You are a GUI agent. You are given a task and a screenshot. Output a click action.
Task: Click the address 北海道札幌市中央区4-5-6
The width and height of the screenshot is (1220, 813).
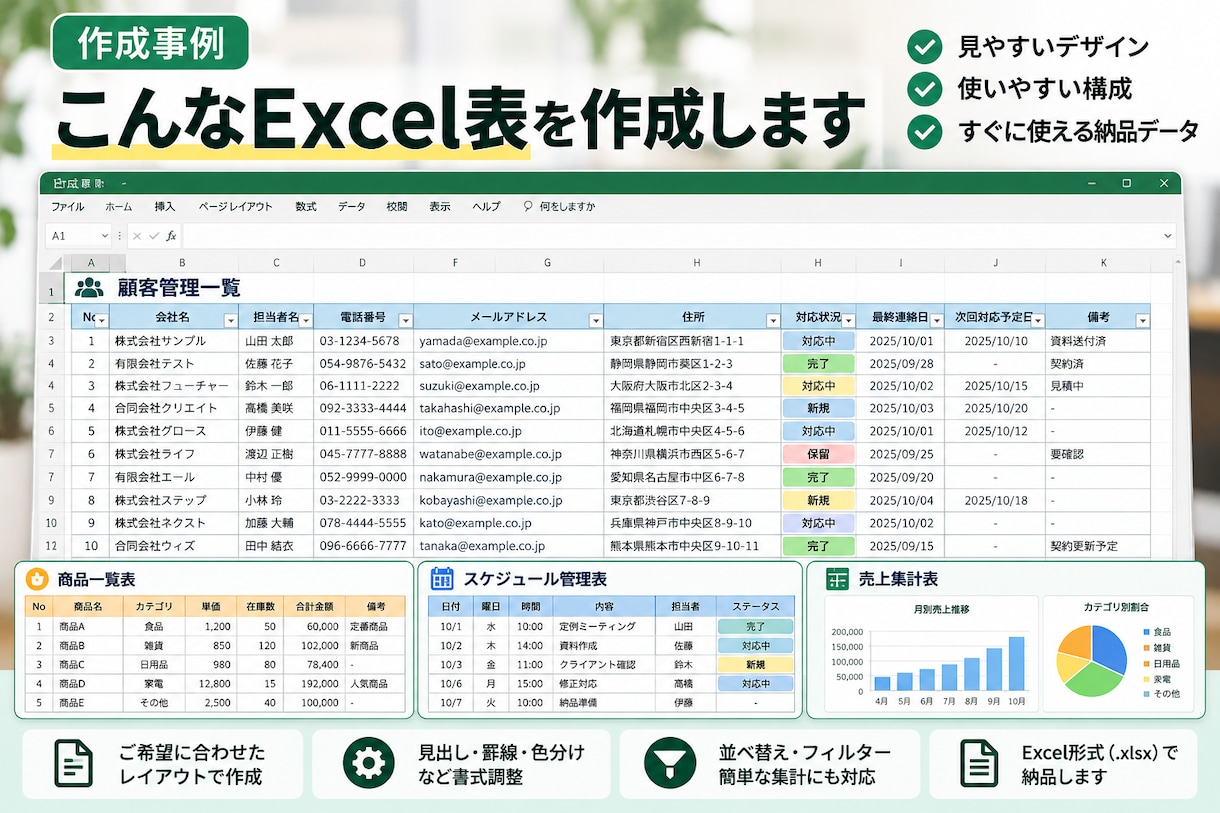click(x=677, y=431)
